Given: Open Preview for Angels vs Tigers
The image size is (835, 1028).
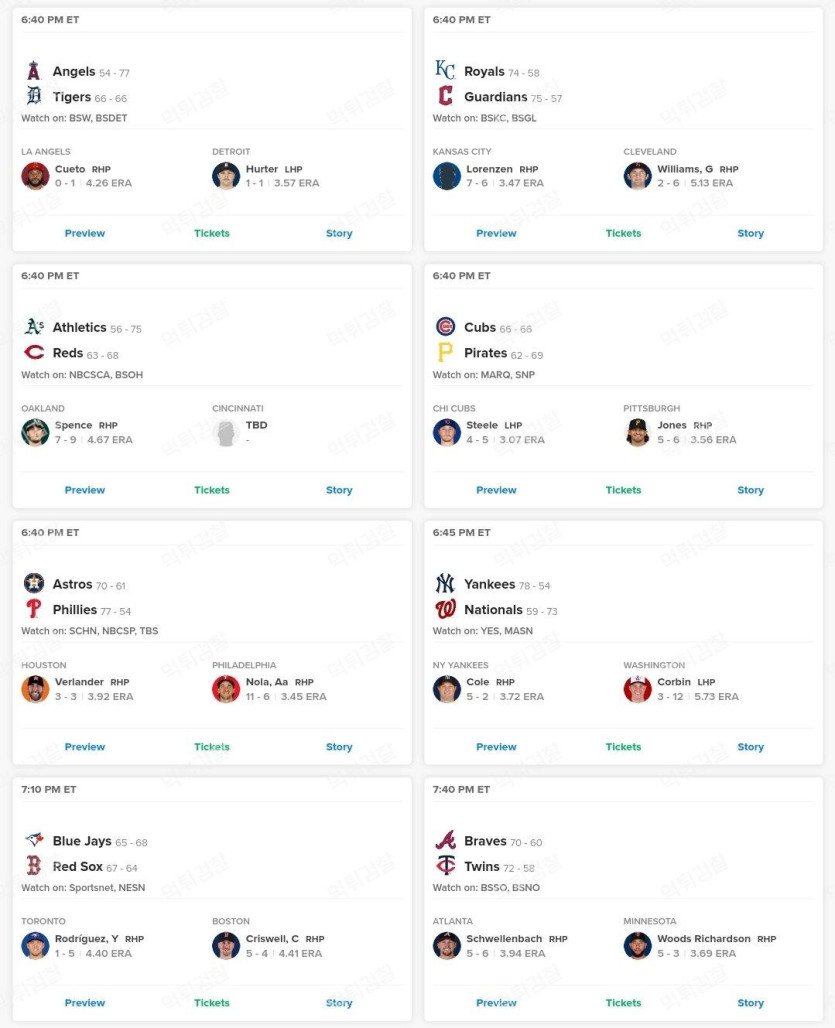Looking at the screenshot, I should click(85, 233).
